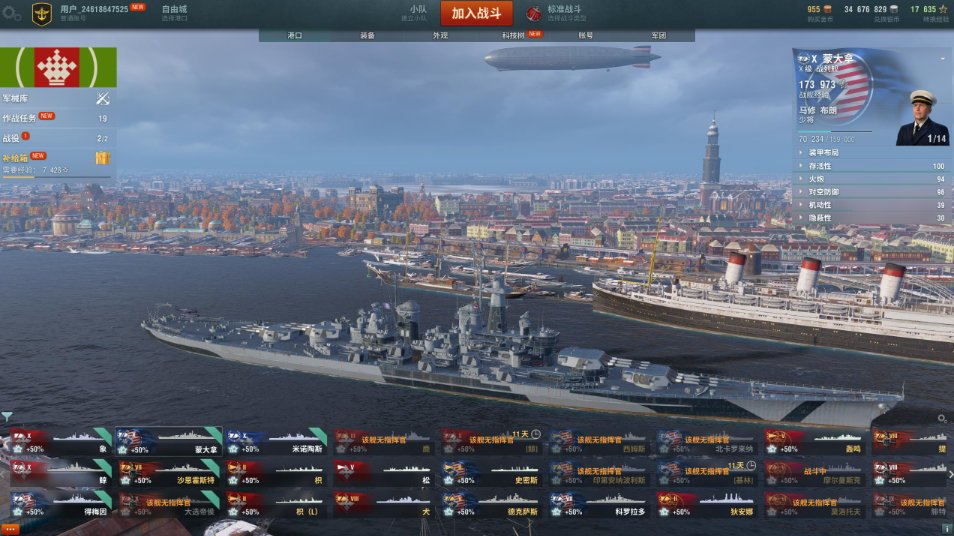
Task: Expand the 火炮 stat row
Action: click(872, 179)
